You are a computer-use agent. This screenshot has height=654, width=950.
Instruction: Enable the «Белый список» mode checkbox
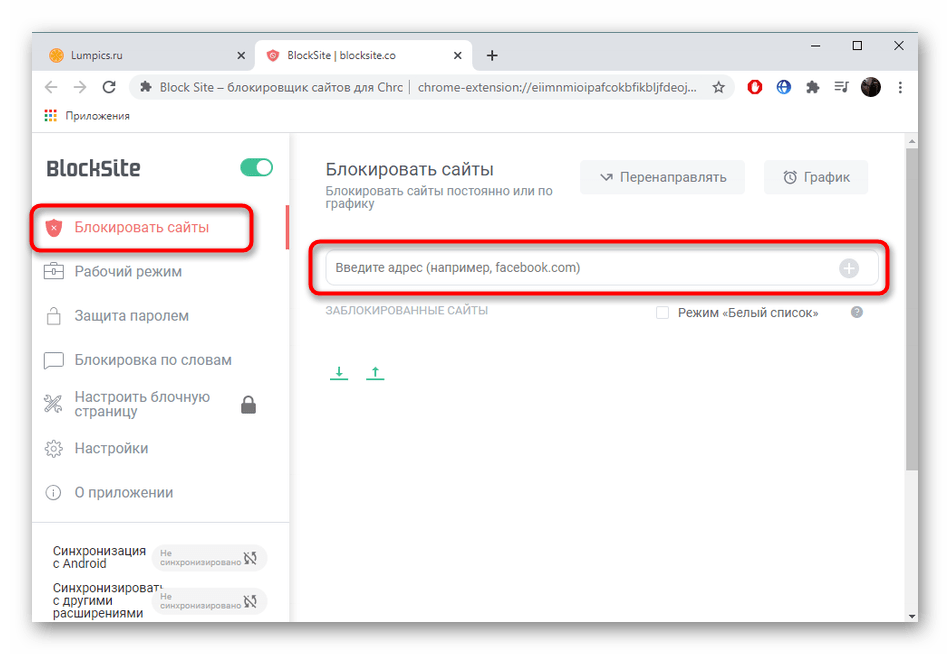click(x=662, y=313)
